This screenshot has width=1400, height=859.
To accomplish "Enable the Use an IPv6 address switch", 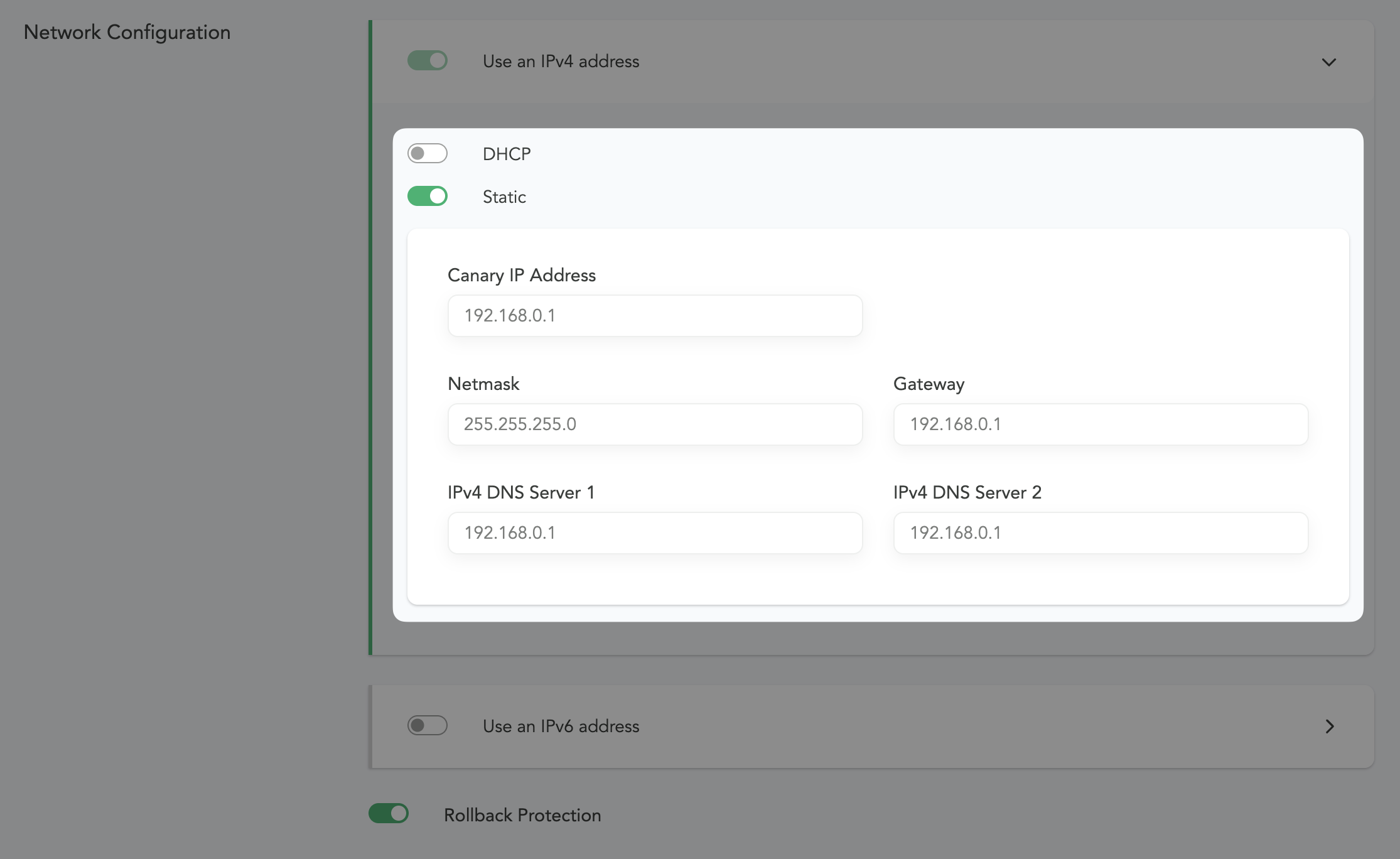I will 427,726.
